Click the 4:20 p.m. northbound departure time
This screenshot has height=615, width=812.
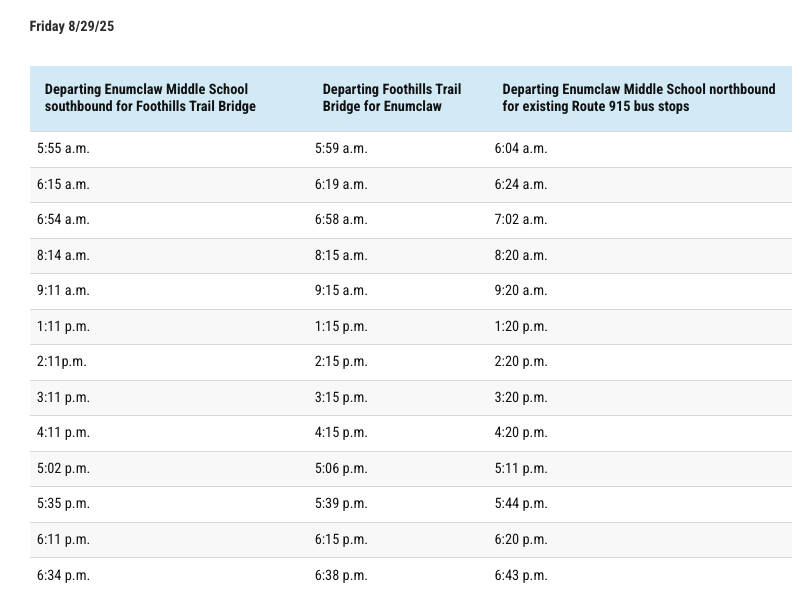[x=520, y=433]
